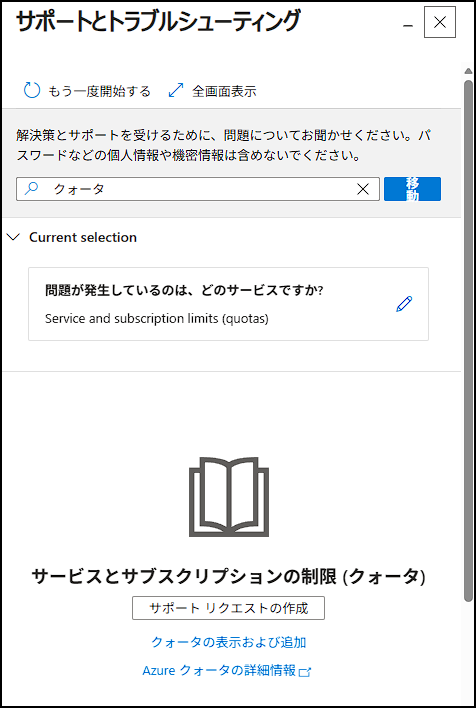Screen dimensions: 476x708
Task: Click the 全画面表示 full screen arrows icon
Action: point(176,90)
